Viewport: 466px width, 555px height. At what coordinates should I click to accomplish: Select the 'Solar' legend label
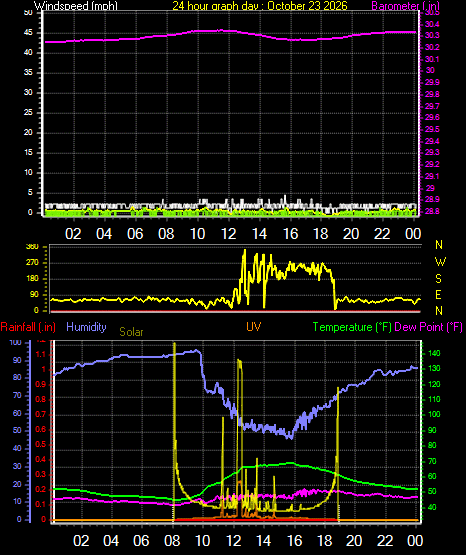131,332
